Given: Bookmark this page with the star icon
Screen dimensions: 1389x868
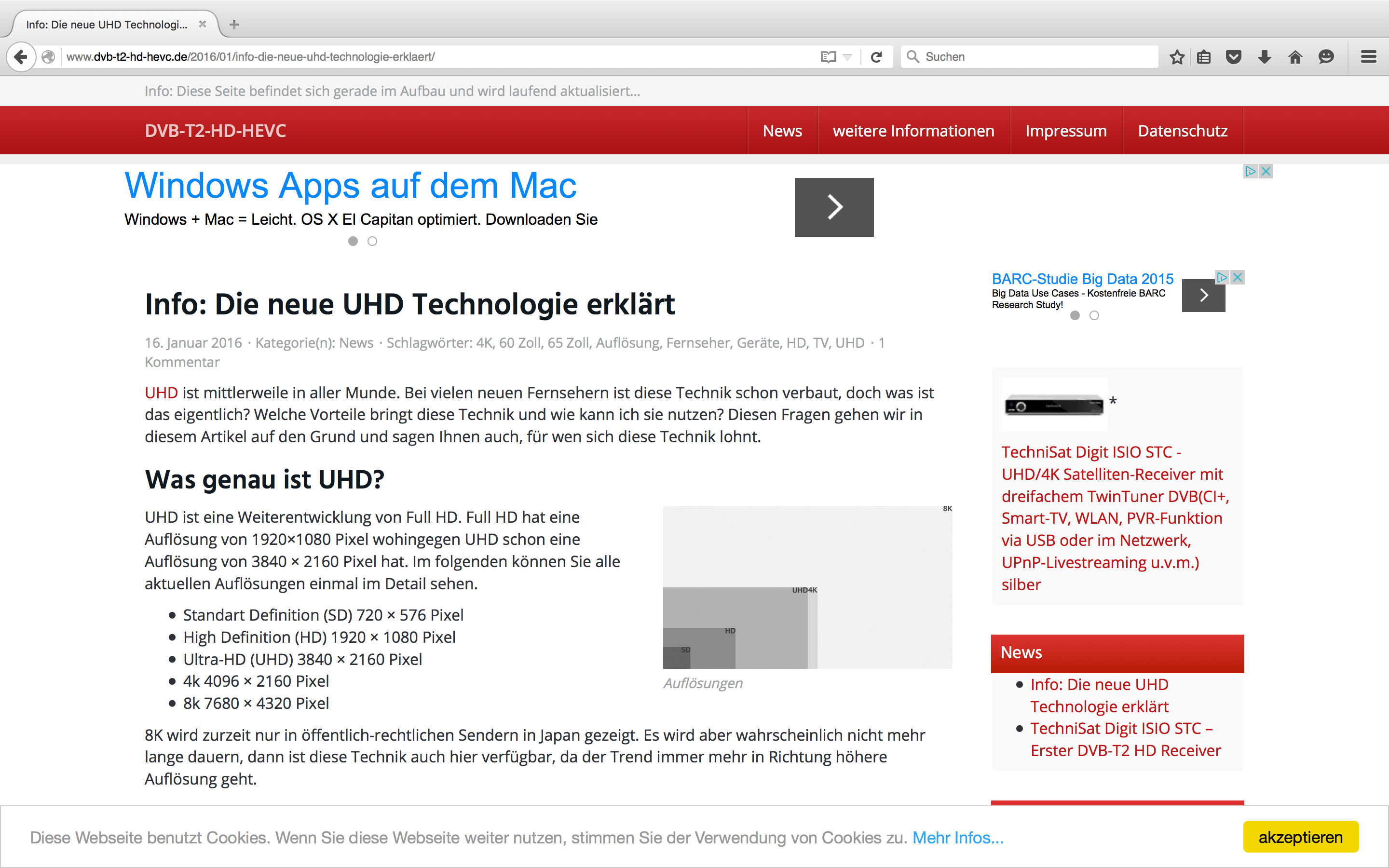Looking at the screenshot, I should 1177,57.
